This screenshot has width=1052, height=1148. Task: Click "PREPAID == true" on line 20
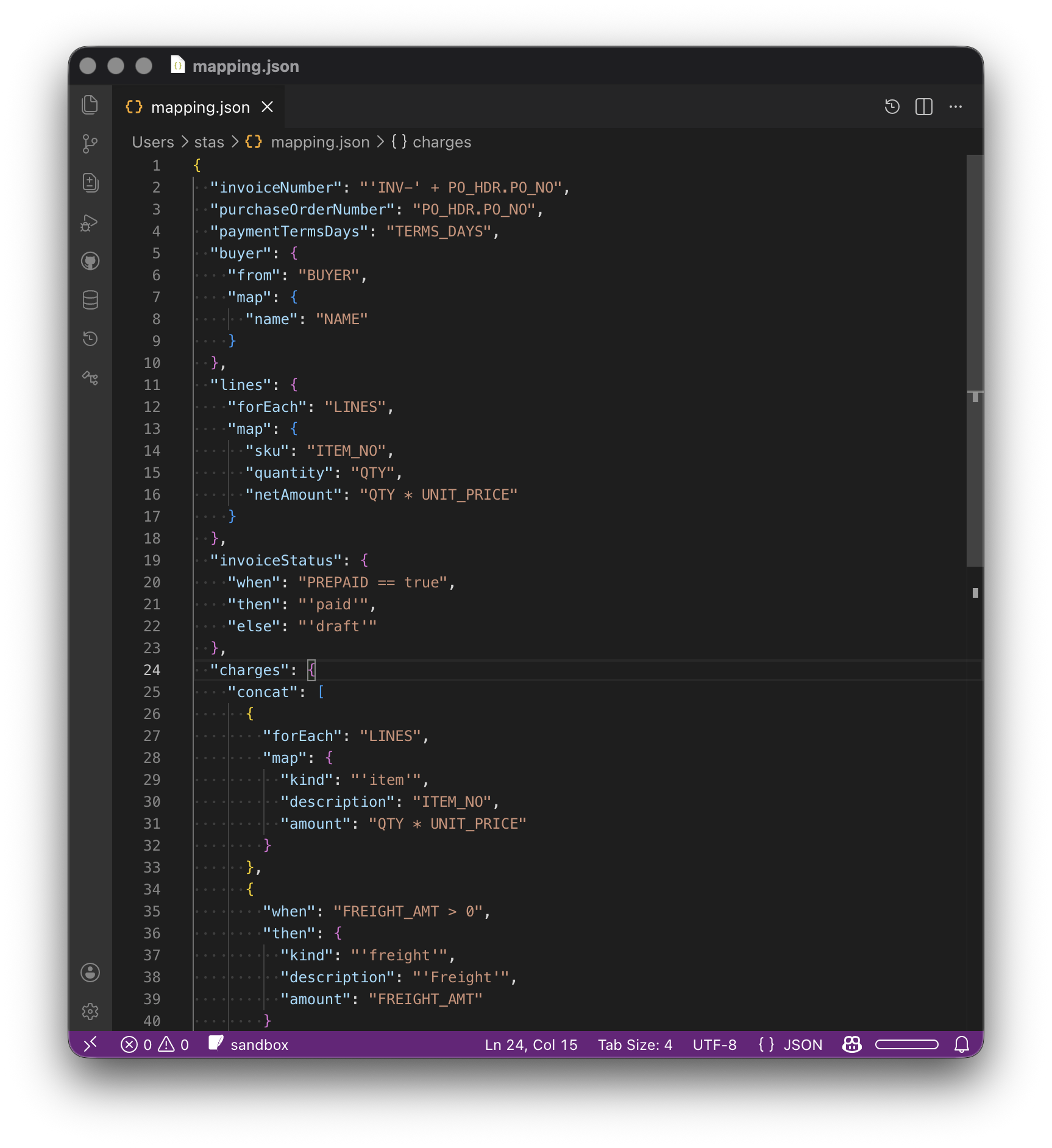pos(373,582)
